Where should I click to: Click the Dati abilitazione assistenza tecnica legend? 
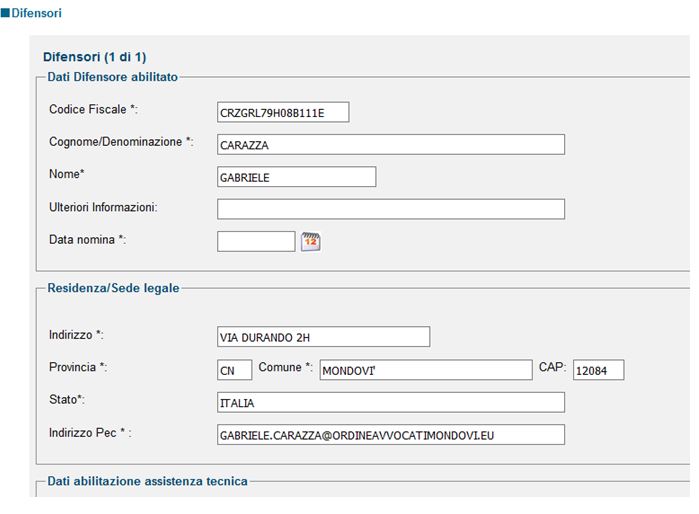(x=148, y=481)
